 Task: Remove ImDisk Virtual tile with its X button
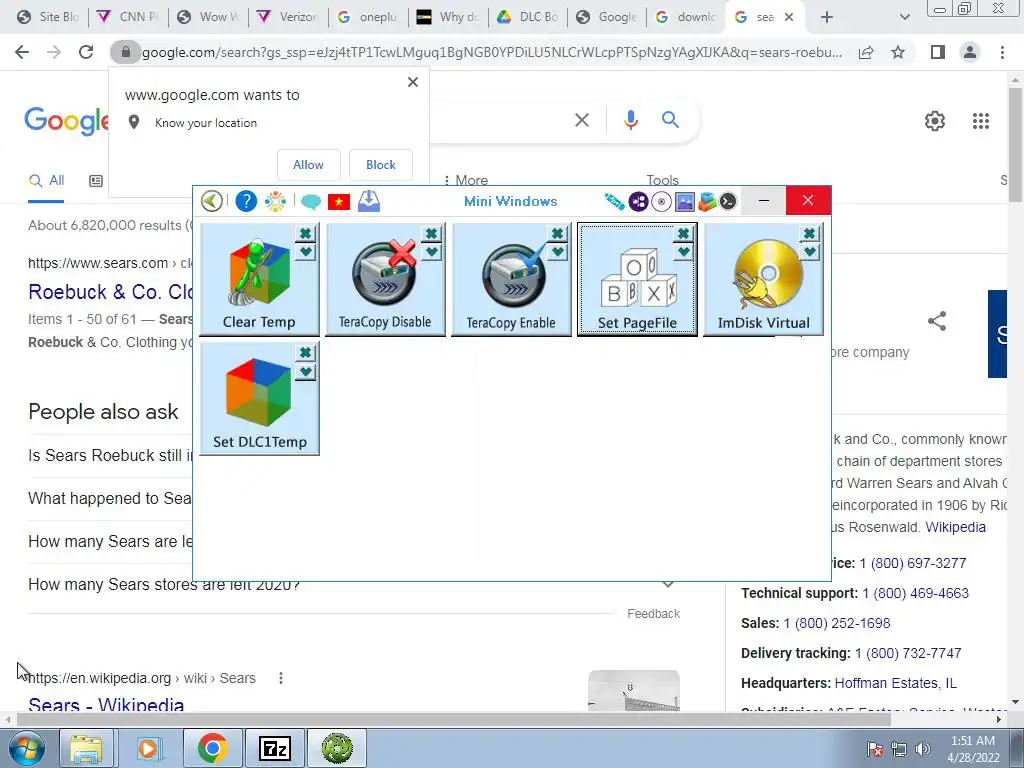point(809,233)
